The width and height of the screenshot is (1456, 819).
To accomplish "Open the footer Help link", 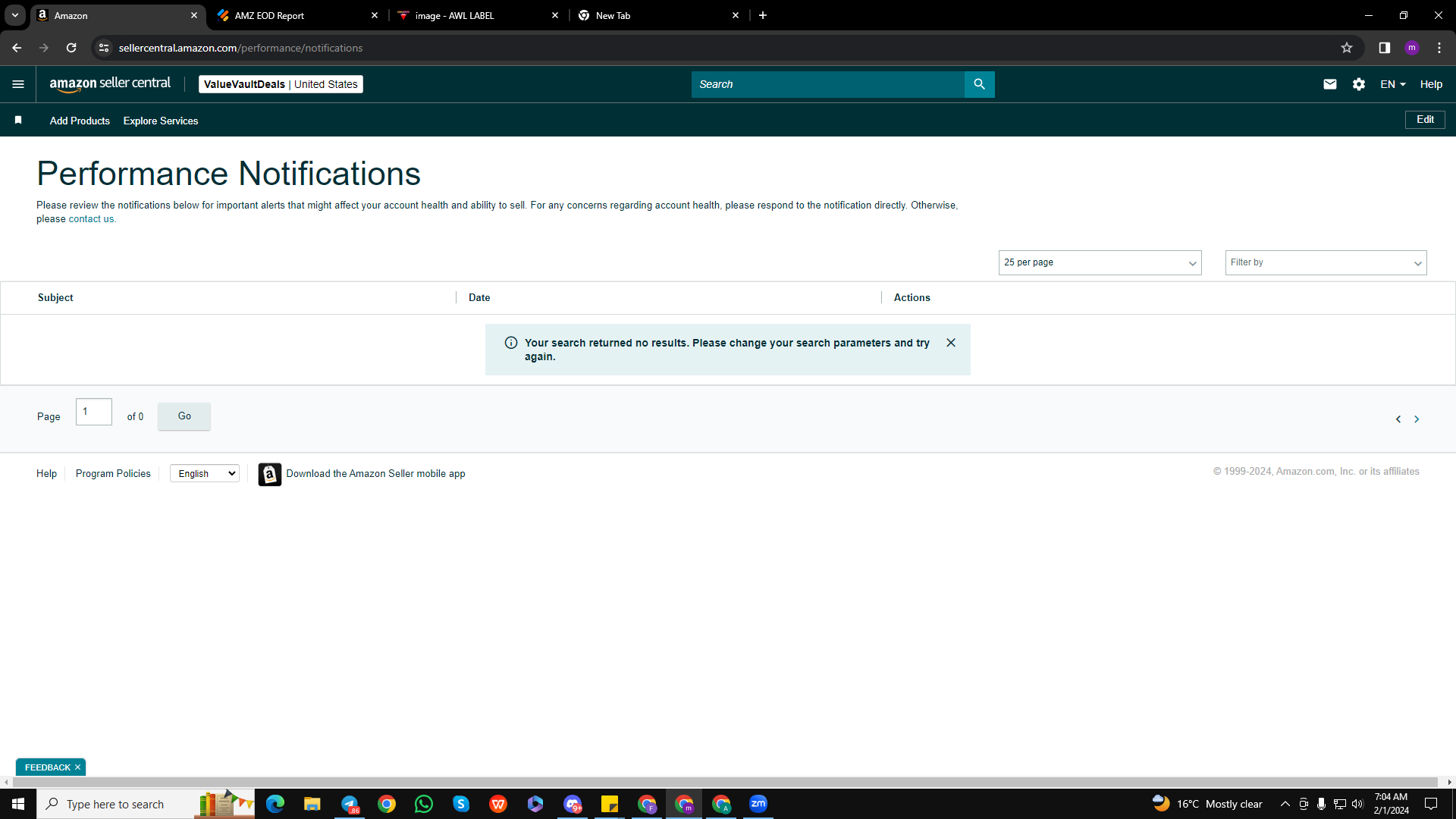I will [x=46, y=474].
